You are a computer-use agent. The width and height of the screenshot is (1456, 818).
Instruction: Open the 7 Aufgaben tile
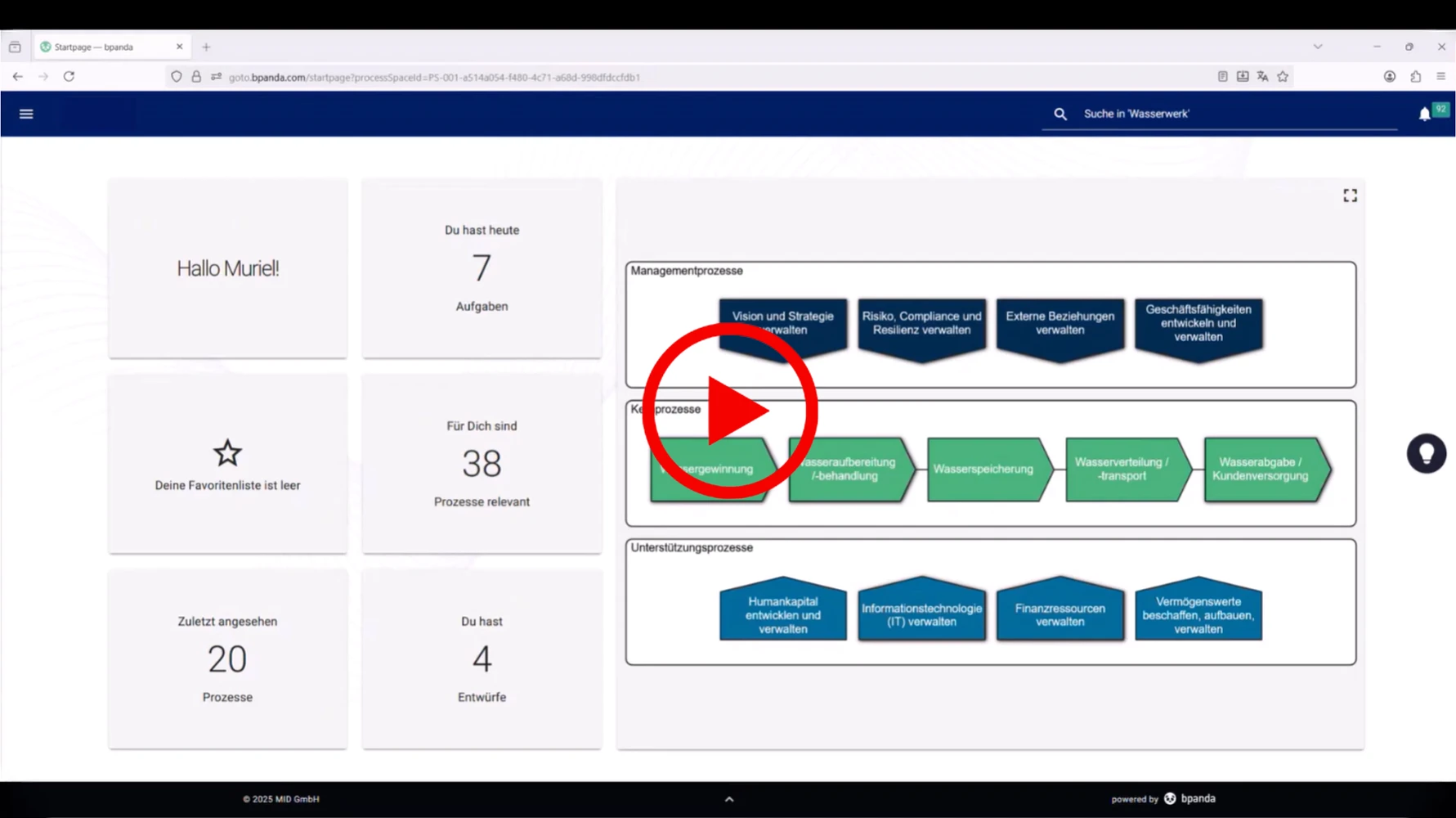click(482, 268)
